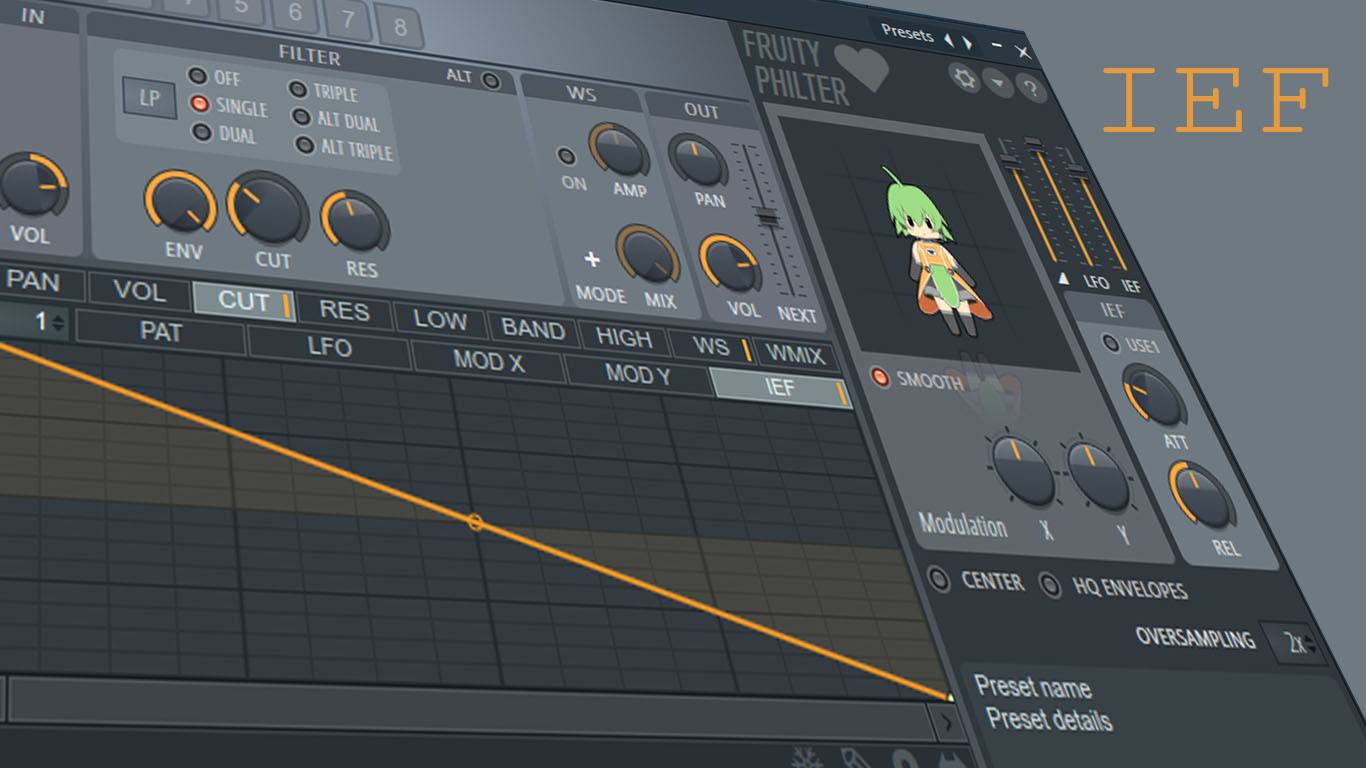Switch to filter unit tab 7
The image size is (1366, 768).
347,18
